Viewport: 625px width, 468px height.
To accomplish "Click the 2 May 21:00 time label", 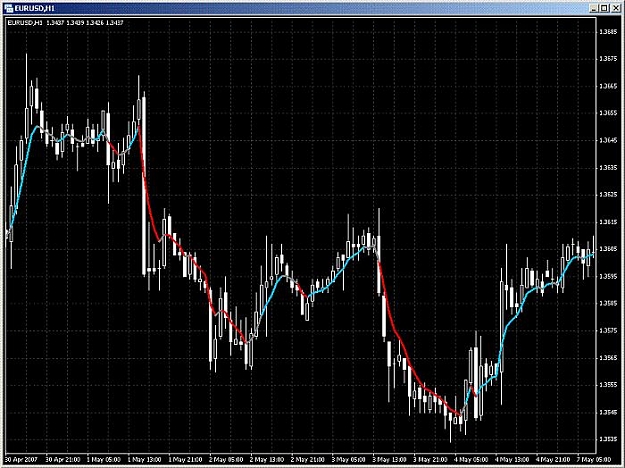I will 308,459.
